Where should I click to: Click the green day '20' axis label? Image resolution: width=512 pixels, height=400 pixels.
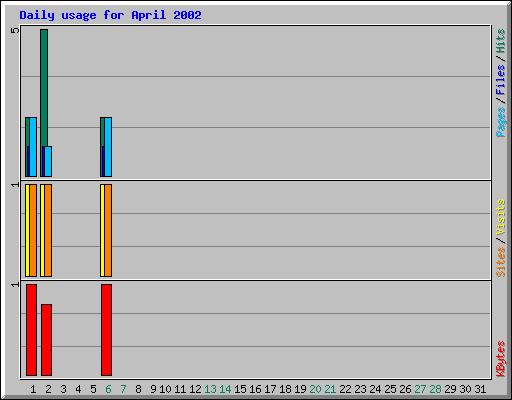315,389
